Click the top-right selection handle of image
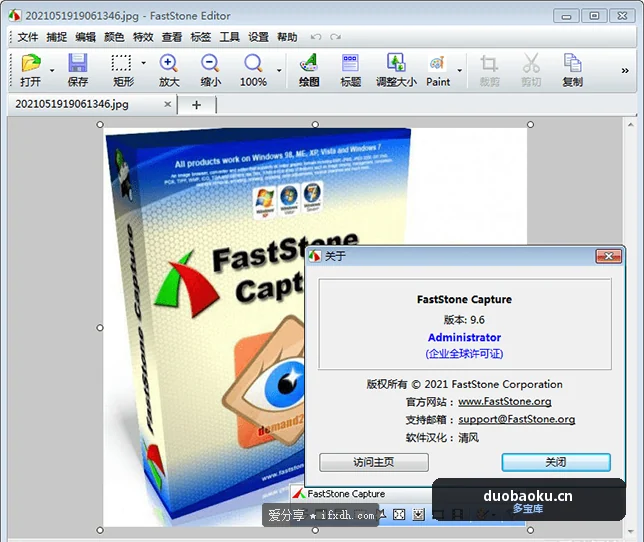The image size is (644, 542). pyautogui.click(x=530, y=124)
